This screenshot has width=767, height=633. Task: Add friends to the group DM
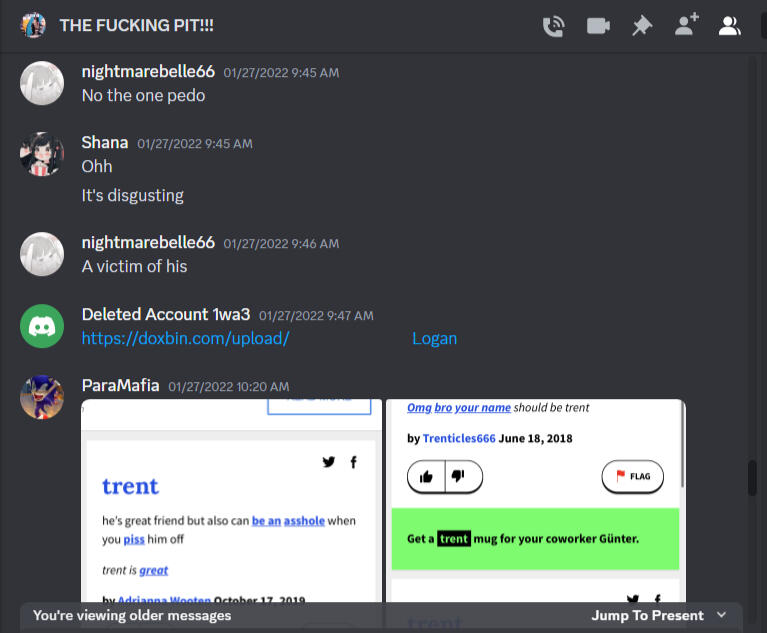tap(686, 25)
